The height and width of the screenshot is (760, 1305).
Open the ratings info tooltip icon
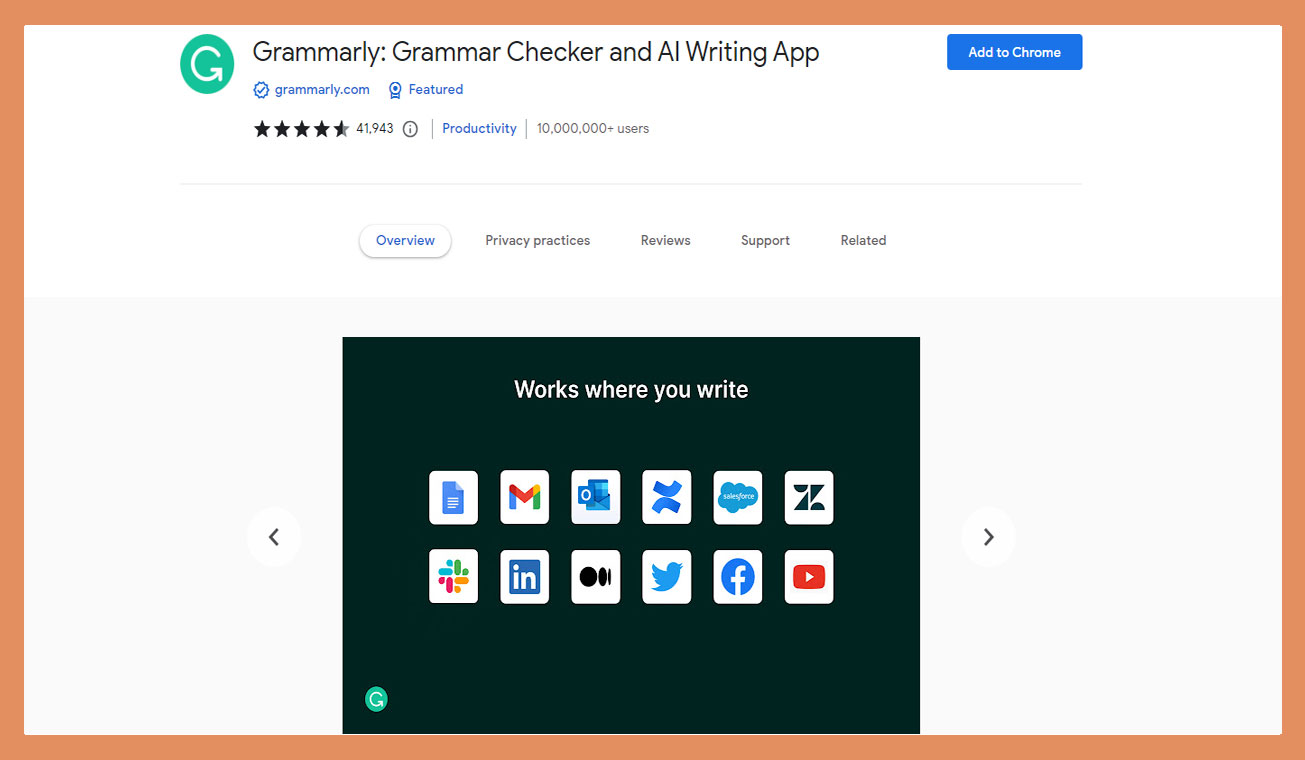click(410, 128)
